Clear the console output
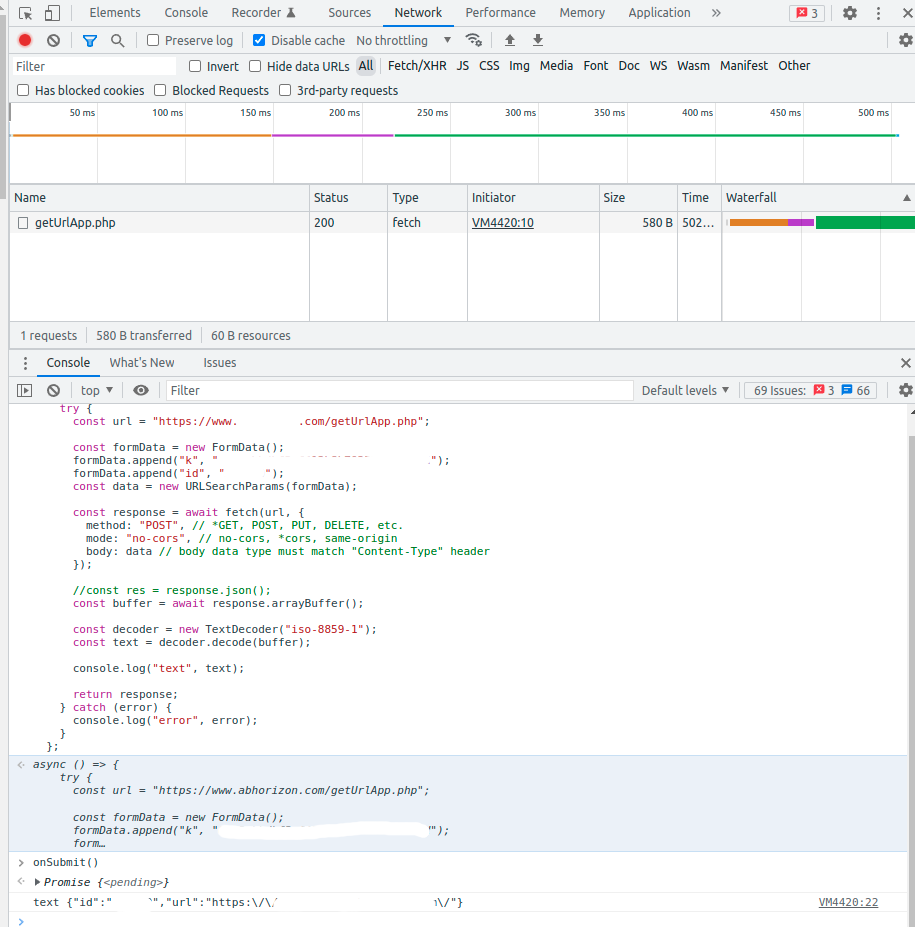 [54, 390]
